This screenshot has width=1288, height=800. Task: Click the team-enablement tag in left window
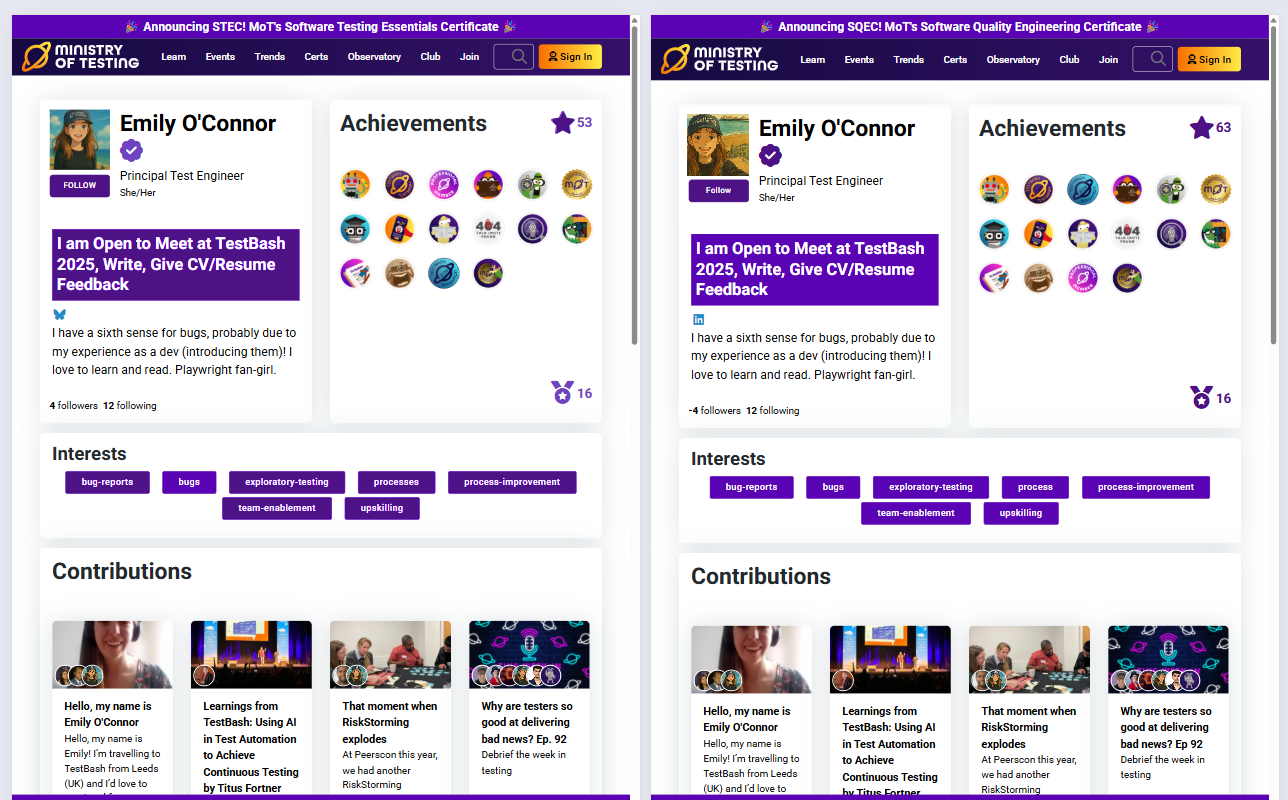277,508
